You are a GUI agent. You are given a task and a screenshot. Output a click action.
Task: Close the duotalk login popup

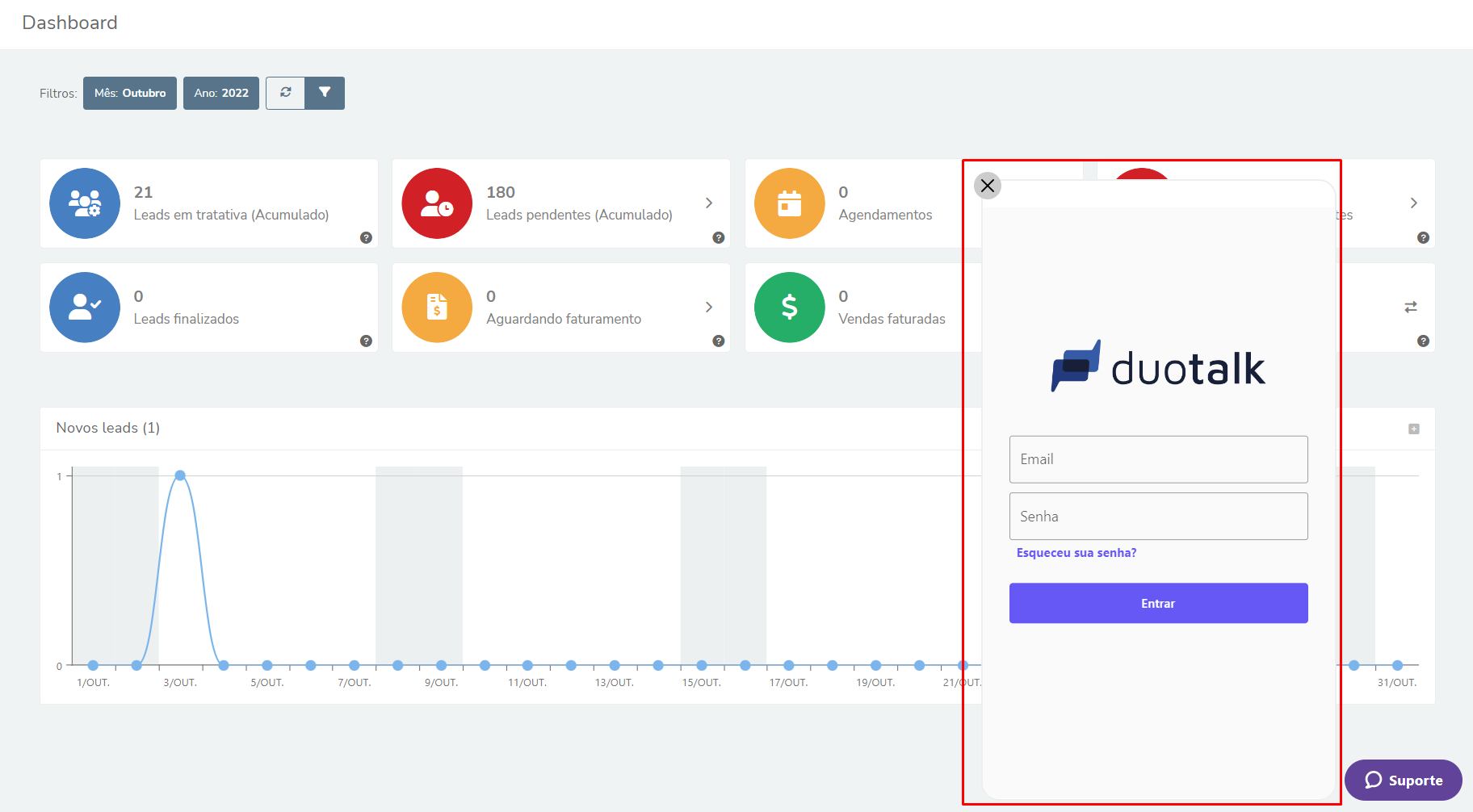(x=987, y=186)
